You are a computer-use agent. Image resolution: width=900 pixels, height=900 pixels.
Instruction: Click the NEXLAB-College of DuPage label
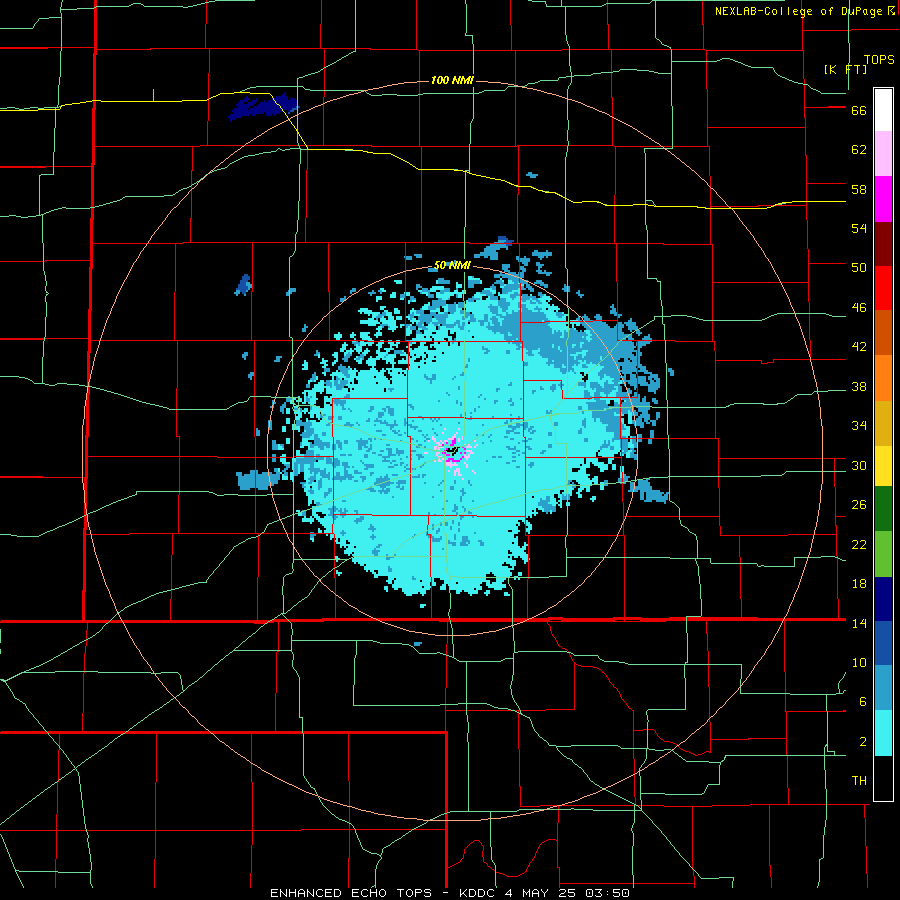tap(798, 11)
